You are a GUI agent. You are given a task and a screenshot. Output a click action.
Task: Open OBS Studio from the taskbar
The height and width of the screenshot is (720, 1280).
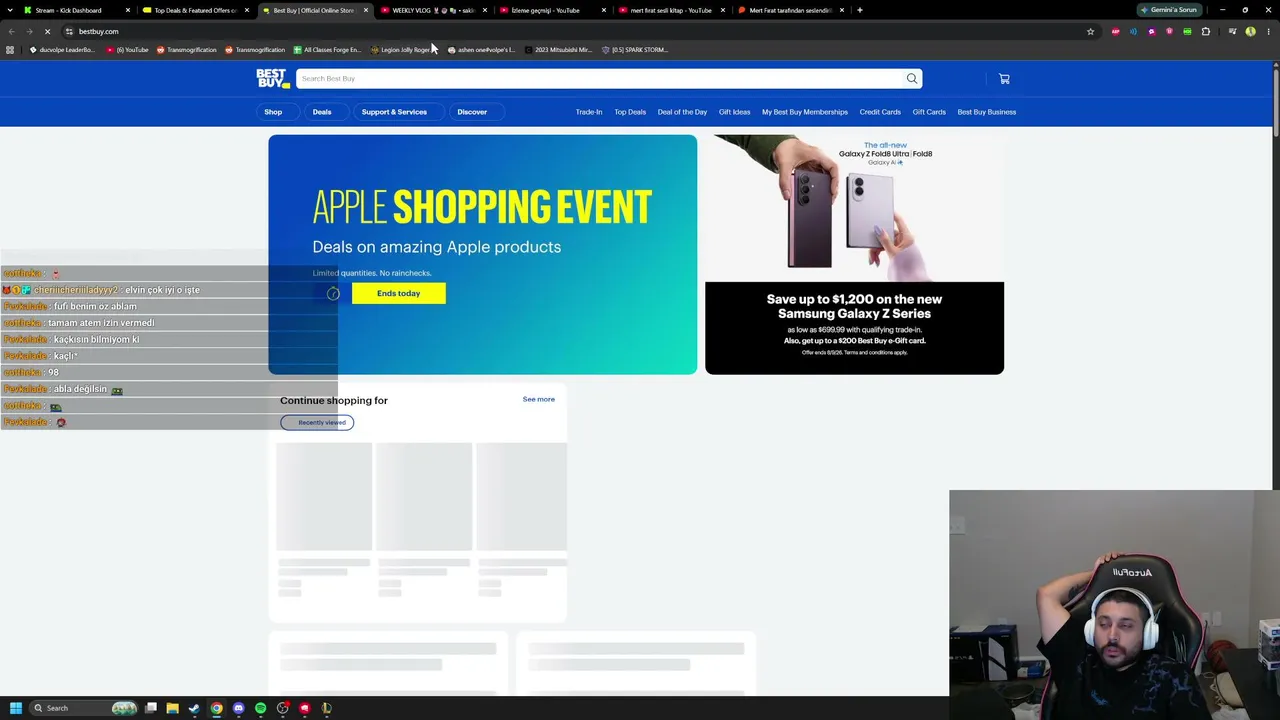click(x=283, y=708)
